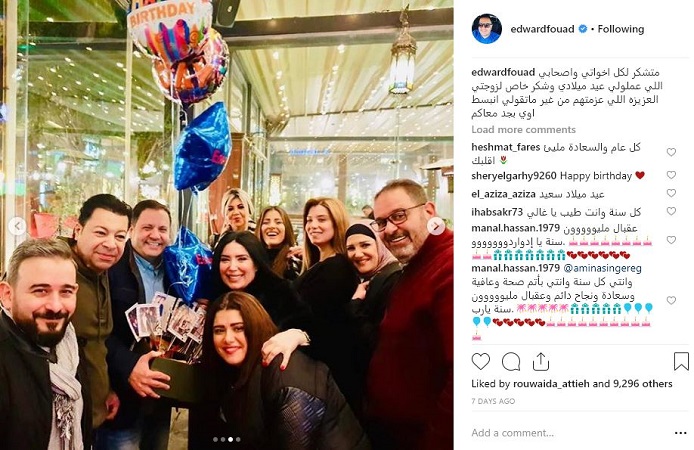Image resolution: width=694 pixels, height=450 pixels.
Task: Go to next photo with right arrow
Action: (x=436, y=226)
